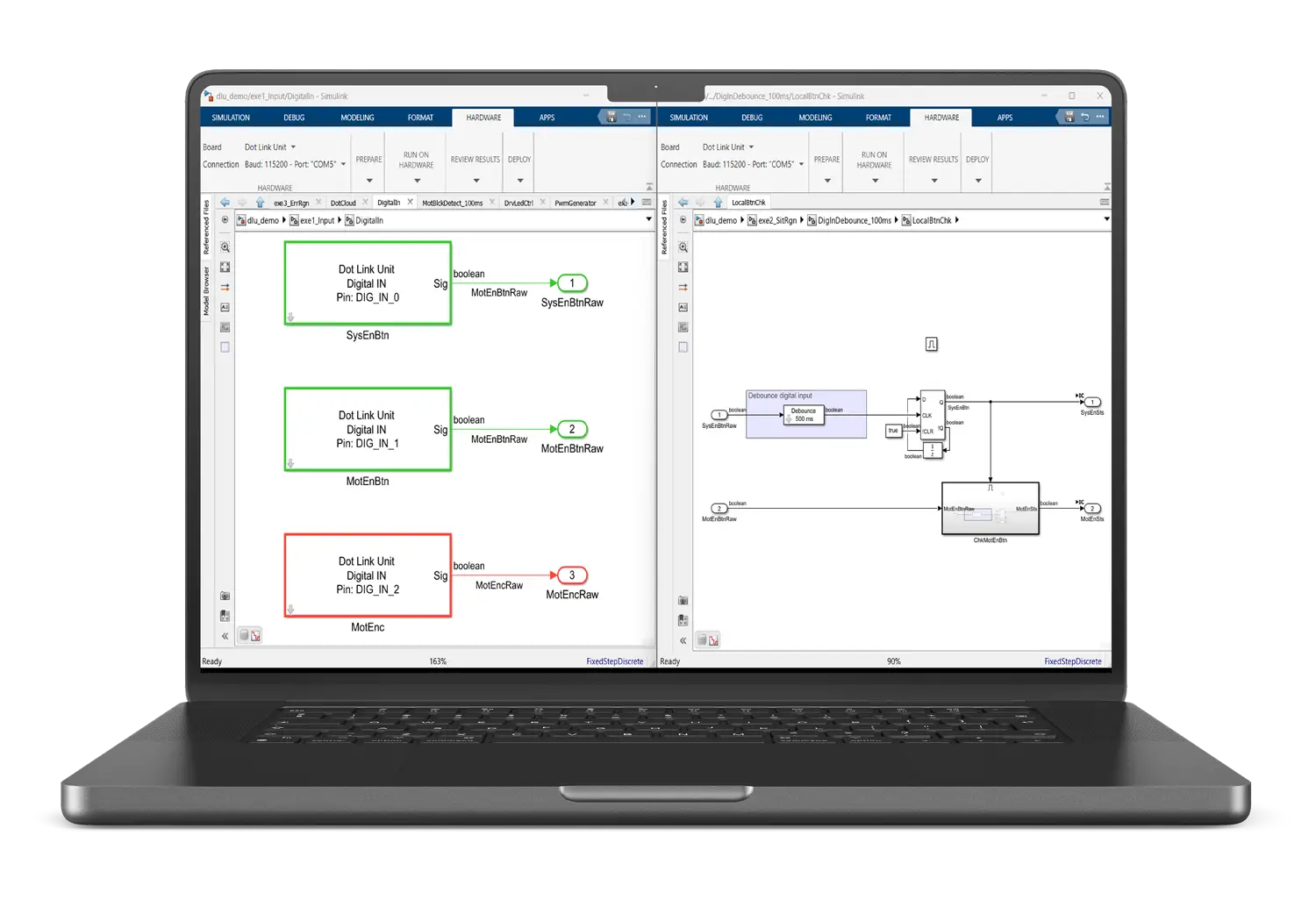Screen dimensions: 1316x907
Task: Open Connection Baud 115200 dropdown in right window
Action: [x=753, y=164]
